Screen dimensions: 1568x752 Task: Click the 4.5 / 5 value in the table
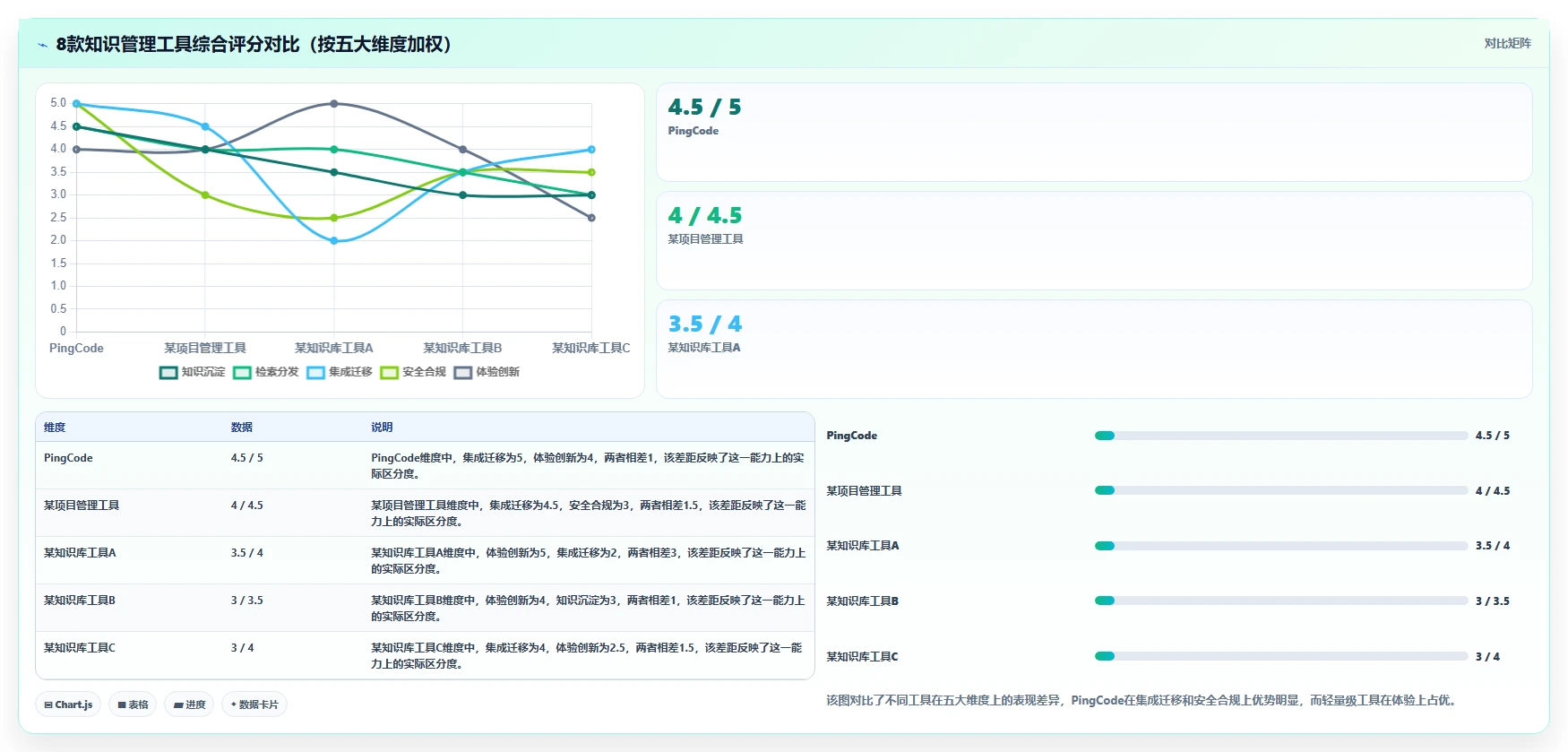247,458
